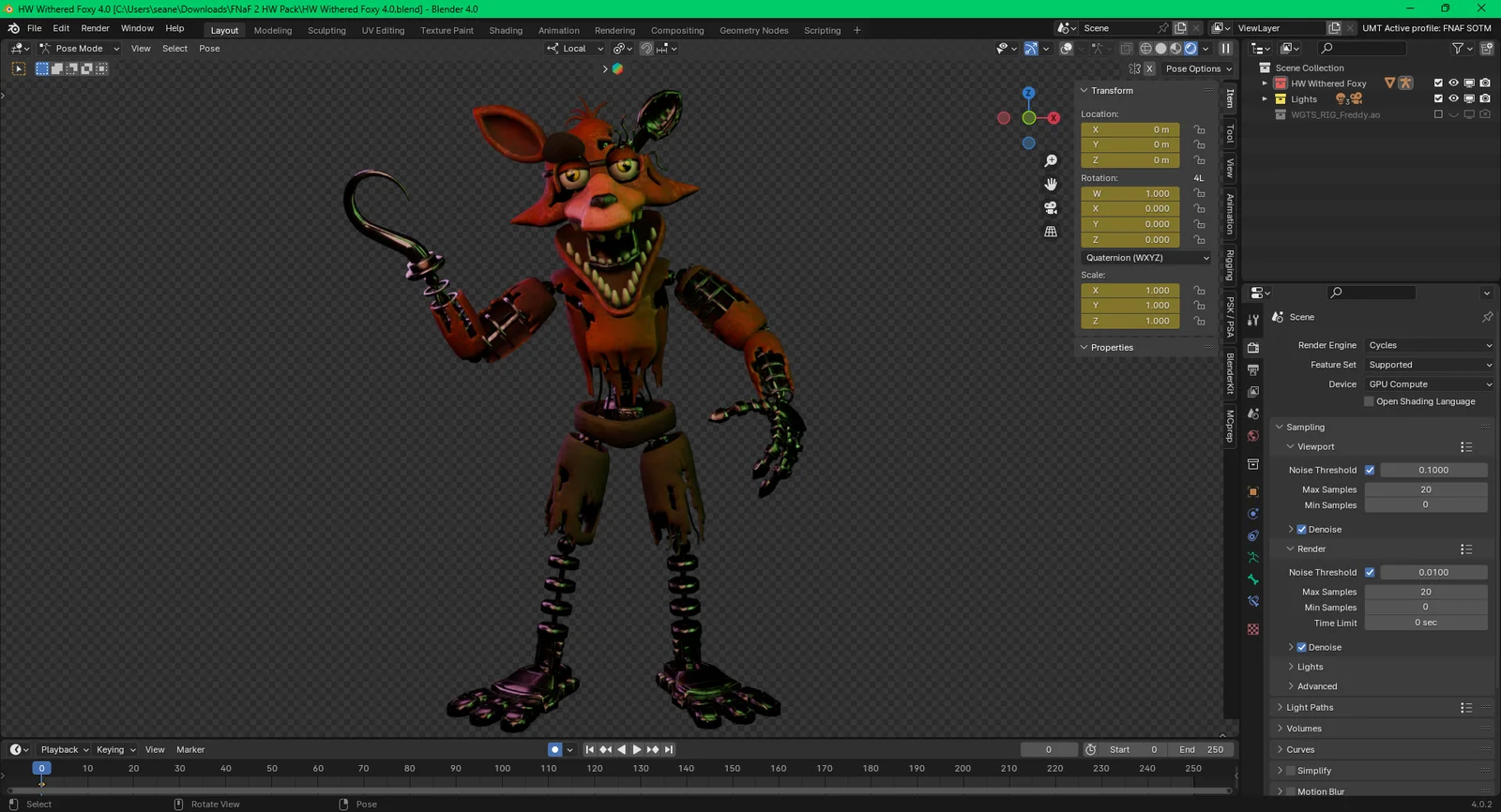Image resolution: width=1501 pixels, height=812 pixels.
Task: Switch perspective/orthographic with grid icon
Action: (x=1051, y=231)
